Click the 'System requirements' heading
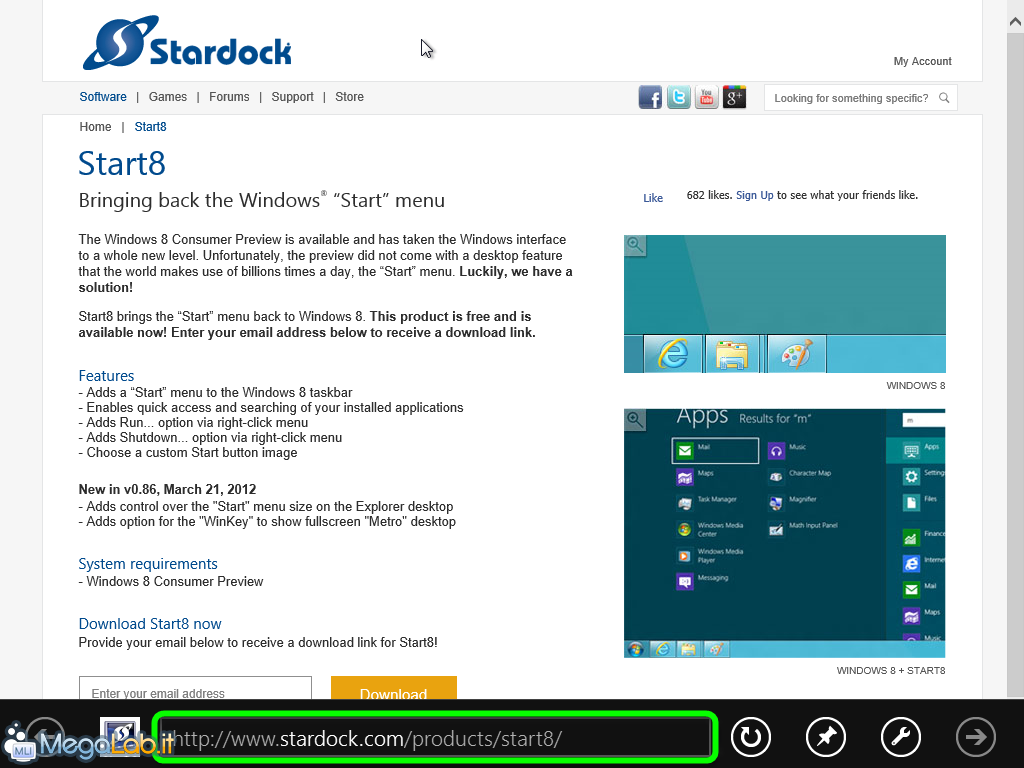 point(148,564)
